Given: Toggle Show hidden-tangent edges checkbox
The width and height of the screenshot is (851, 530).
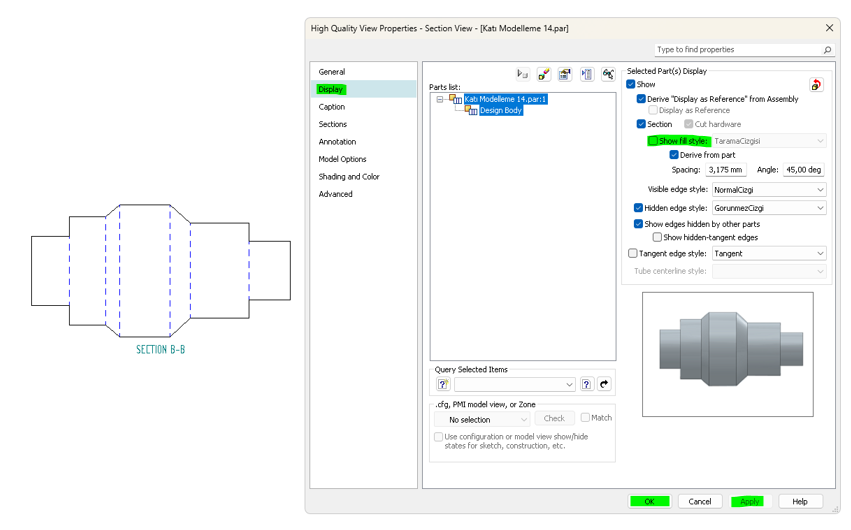Looking at the screenshot, I should pyautogui.click(x=657, y=237).
